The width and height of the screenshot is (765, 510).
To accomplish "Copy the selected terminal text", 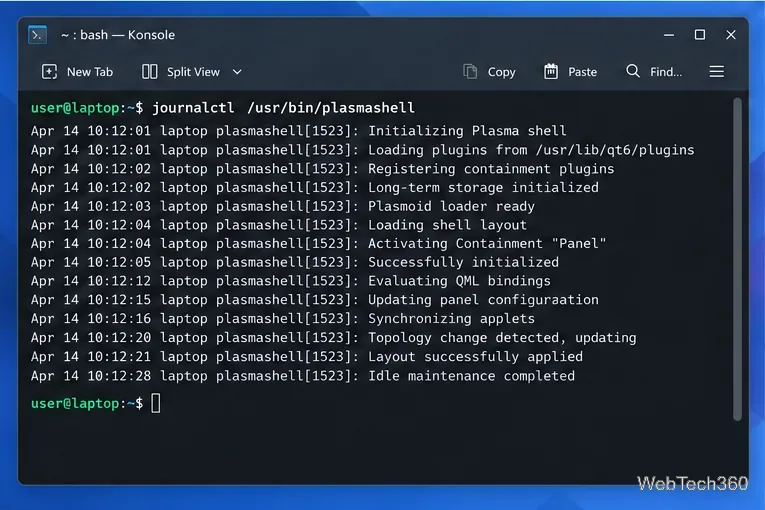I will (489, 72).
